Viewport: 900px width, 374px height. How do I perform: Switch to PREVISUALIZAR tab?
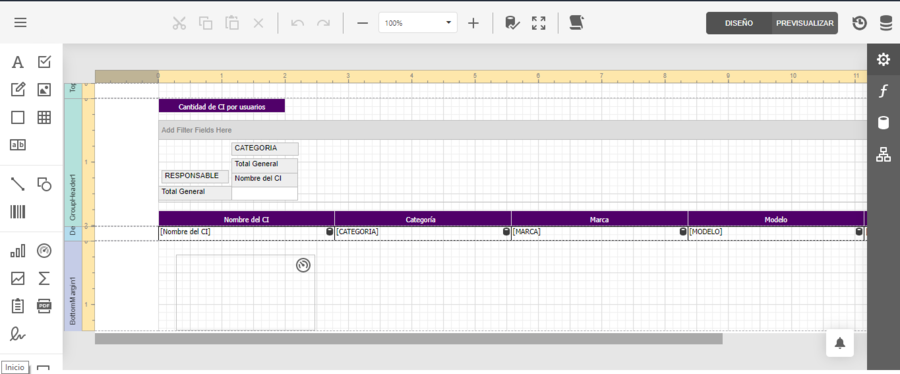click(x=805, y=23)
